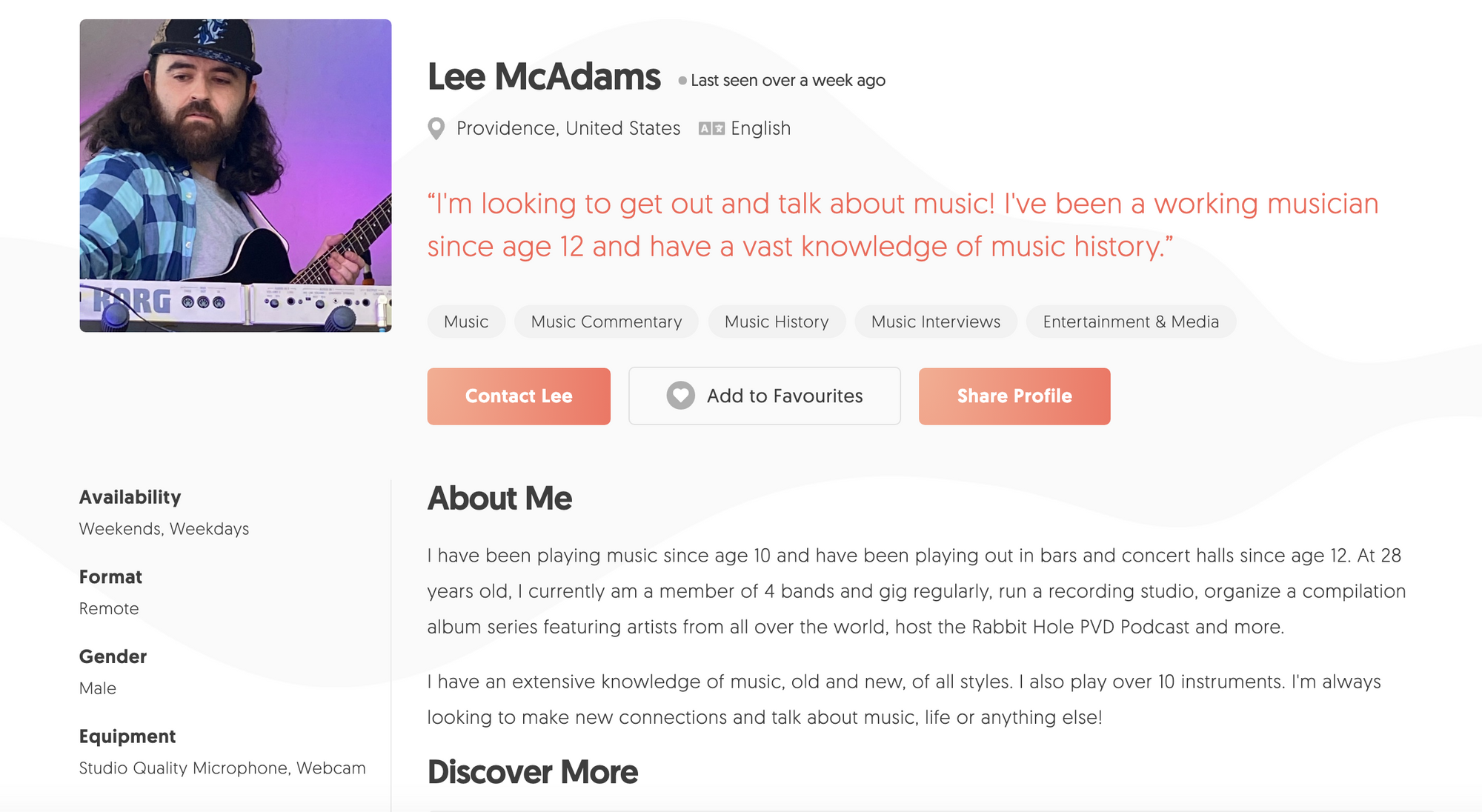This screenshot has width=1482, height=812.
Task: Select the Music Commentary tag
Action: 605,322
